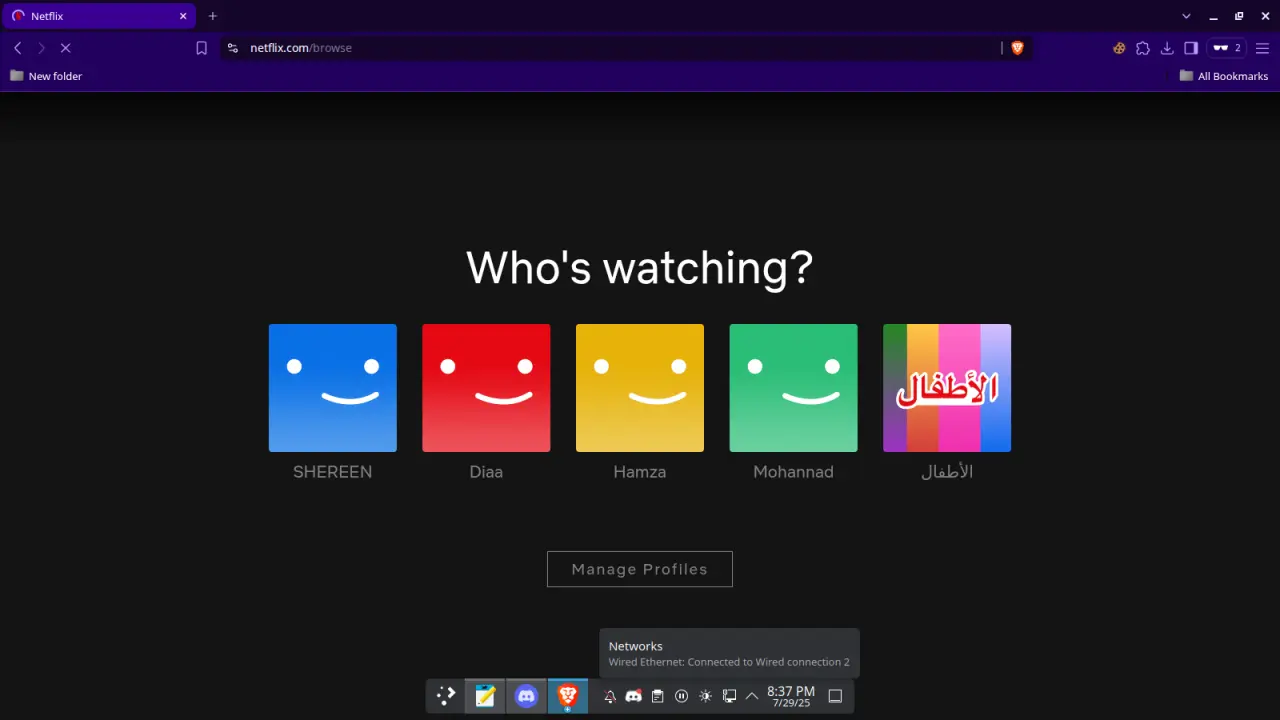Close the Netflix tab
1280x720 pixels.
tap(183, 16)
